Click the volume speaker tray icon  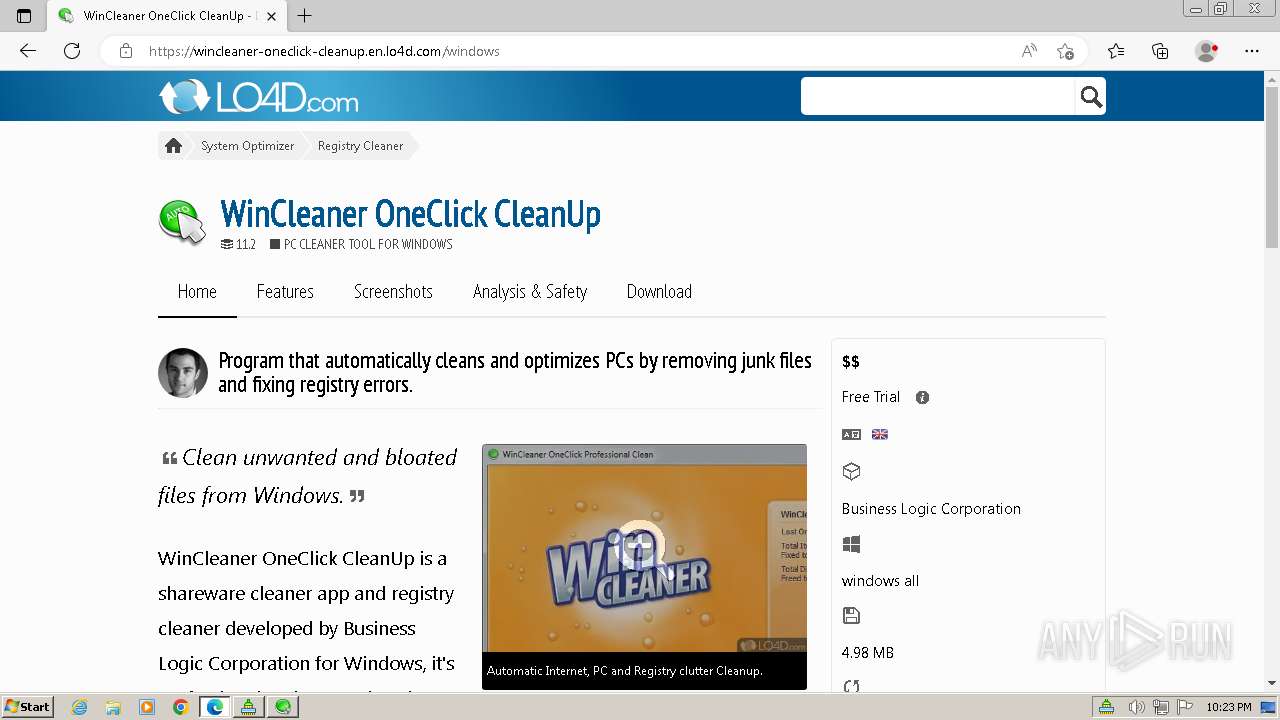(x=1138, y=707)
